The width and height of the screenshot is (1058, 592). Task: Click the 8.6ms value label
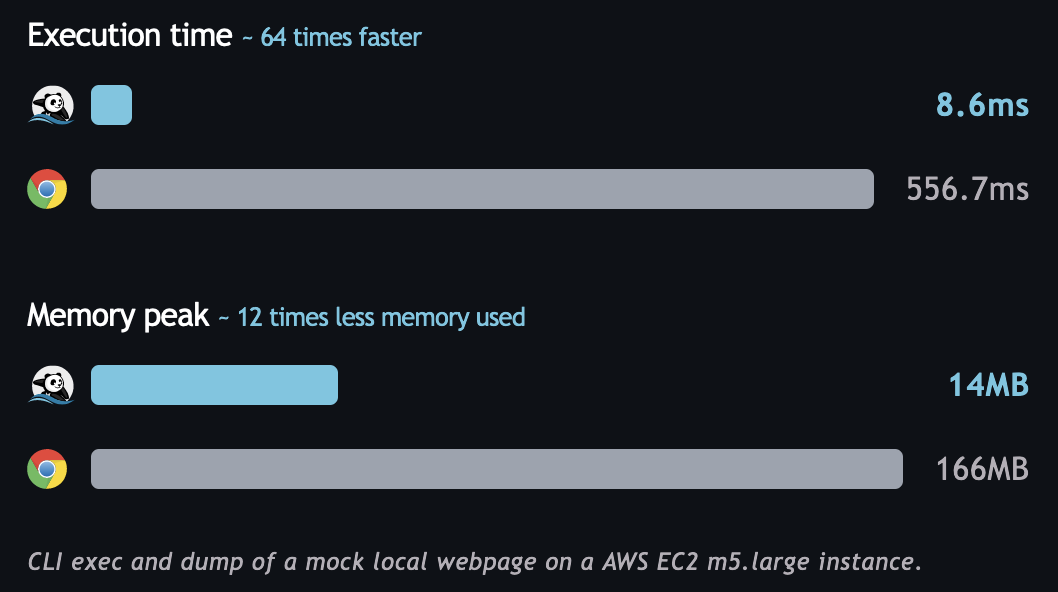coord(982,105)
